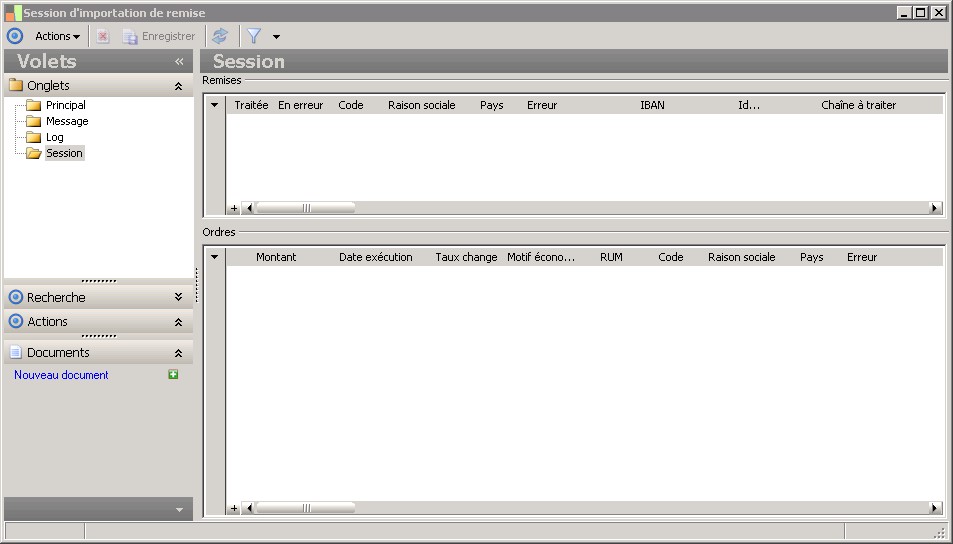Click the Enregistrer save icon
953x544 pixels.
(129, 36)
